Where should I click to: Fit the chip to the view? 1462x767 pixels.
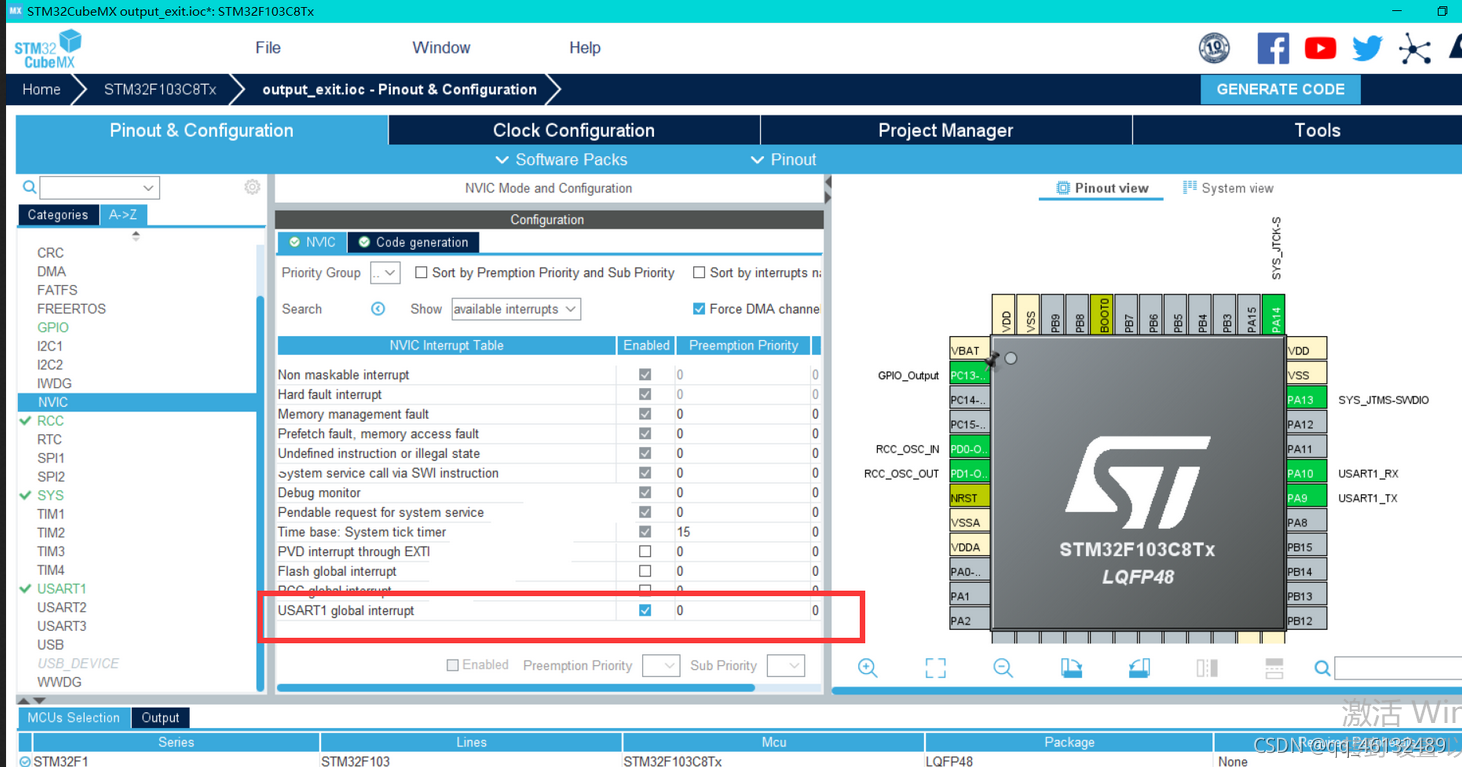[x=935, y=668]
